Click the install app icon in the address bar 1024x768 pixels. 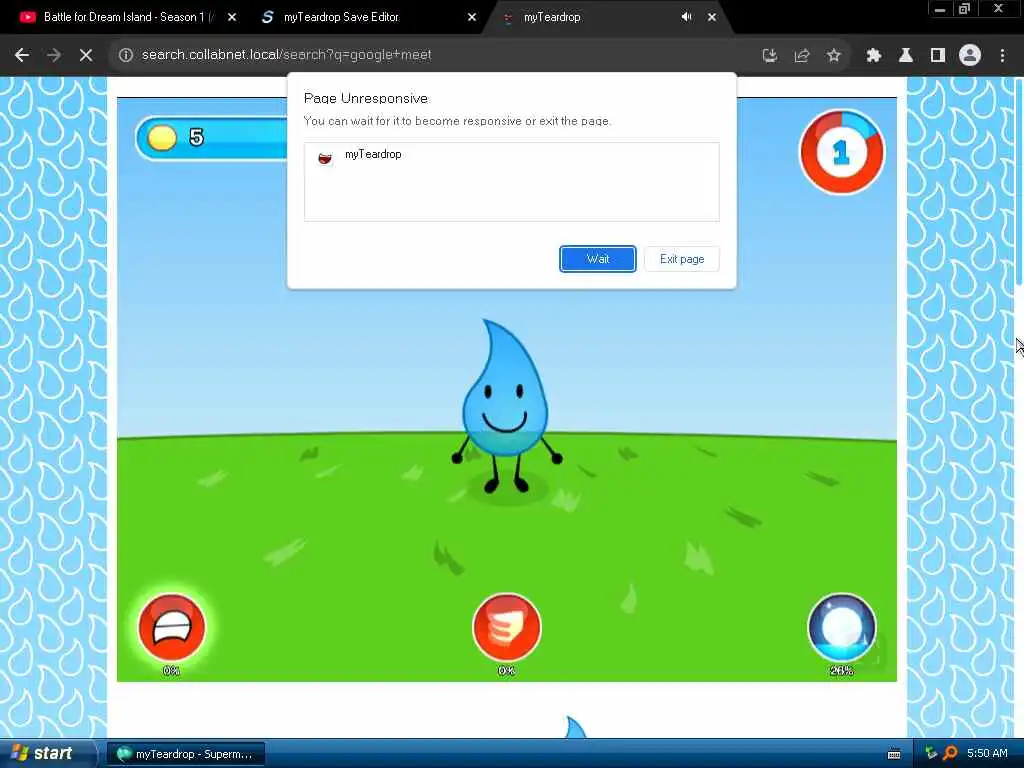click(x=770, y=56)
